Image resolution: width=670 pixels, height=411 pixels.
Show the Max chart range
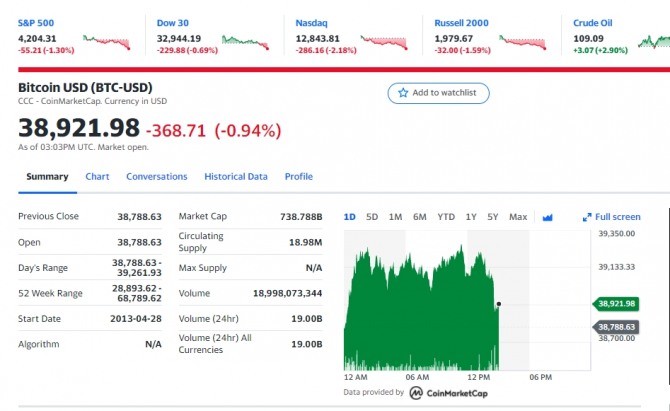pyautogui.click(x=518, y=217)
